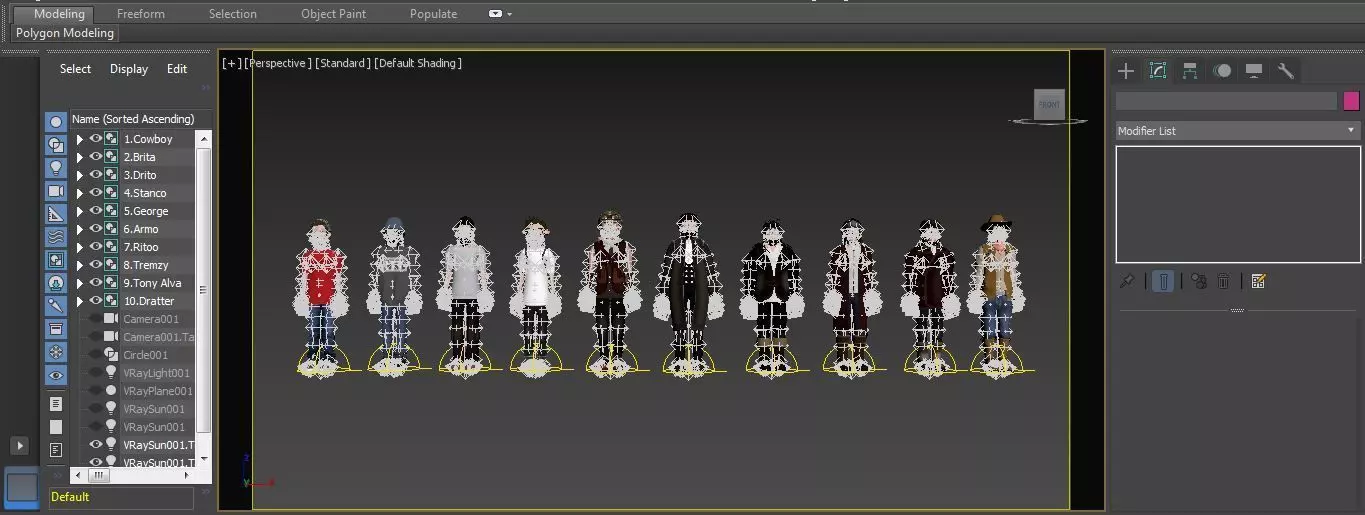Toggle Display Containers filter icon
The width and height of the screenshot is (1365, 515).
[56, 329]
